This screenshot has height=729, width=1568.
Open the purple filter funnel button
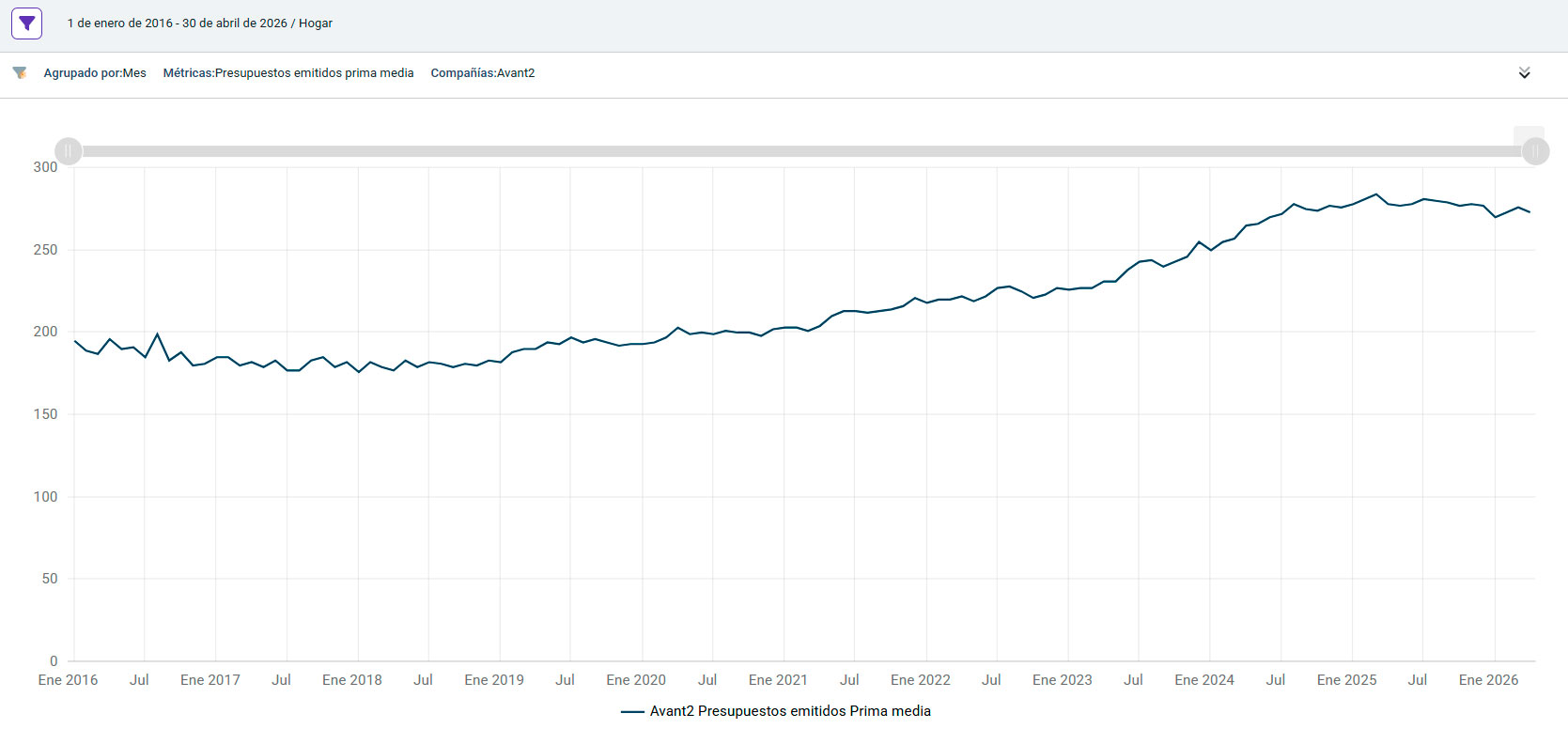27,23
